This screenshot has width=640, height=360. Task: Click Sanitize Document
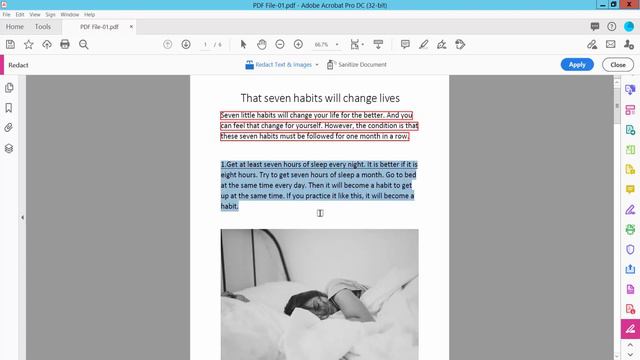[357, 64]
